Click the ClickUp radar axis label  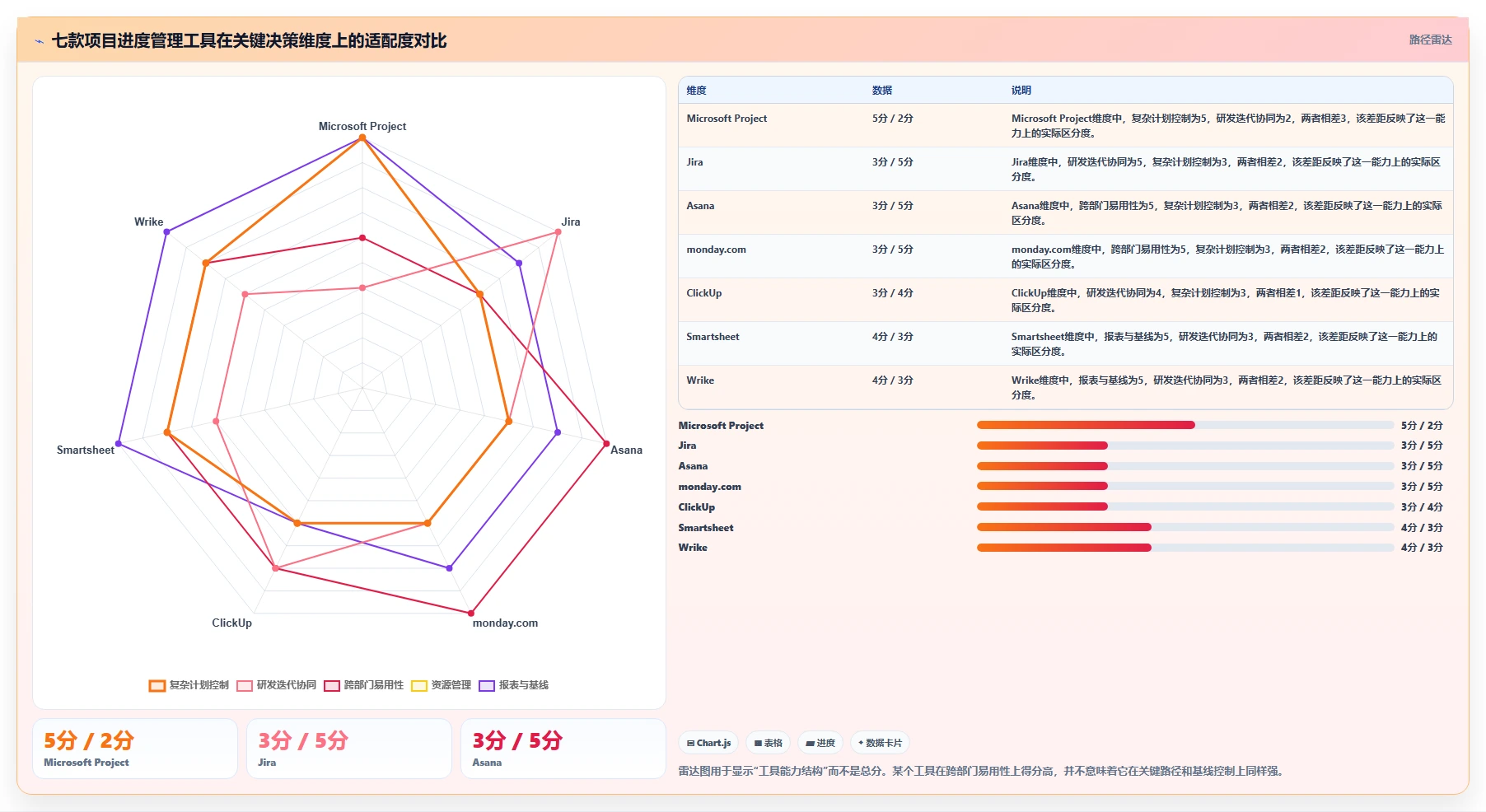point(232,623)
